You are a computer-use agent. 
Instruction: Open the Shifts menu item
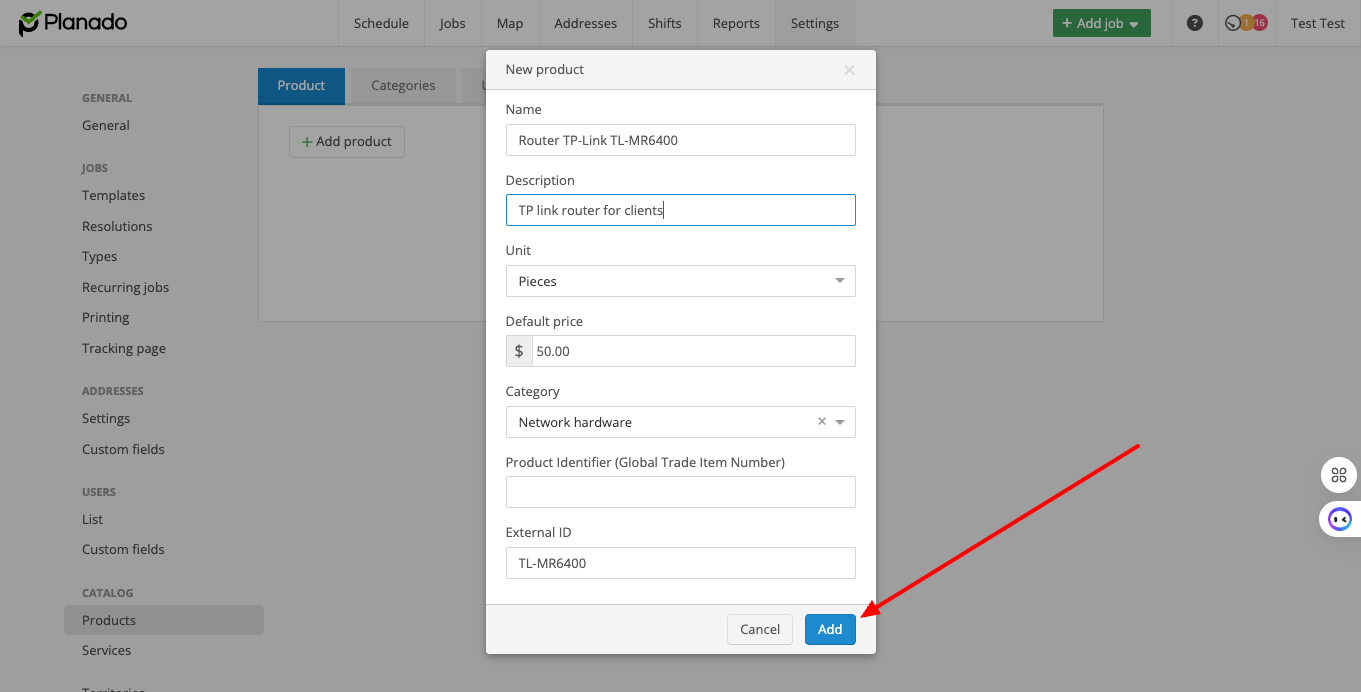[665, 23]
